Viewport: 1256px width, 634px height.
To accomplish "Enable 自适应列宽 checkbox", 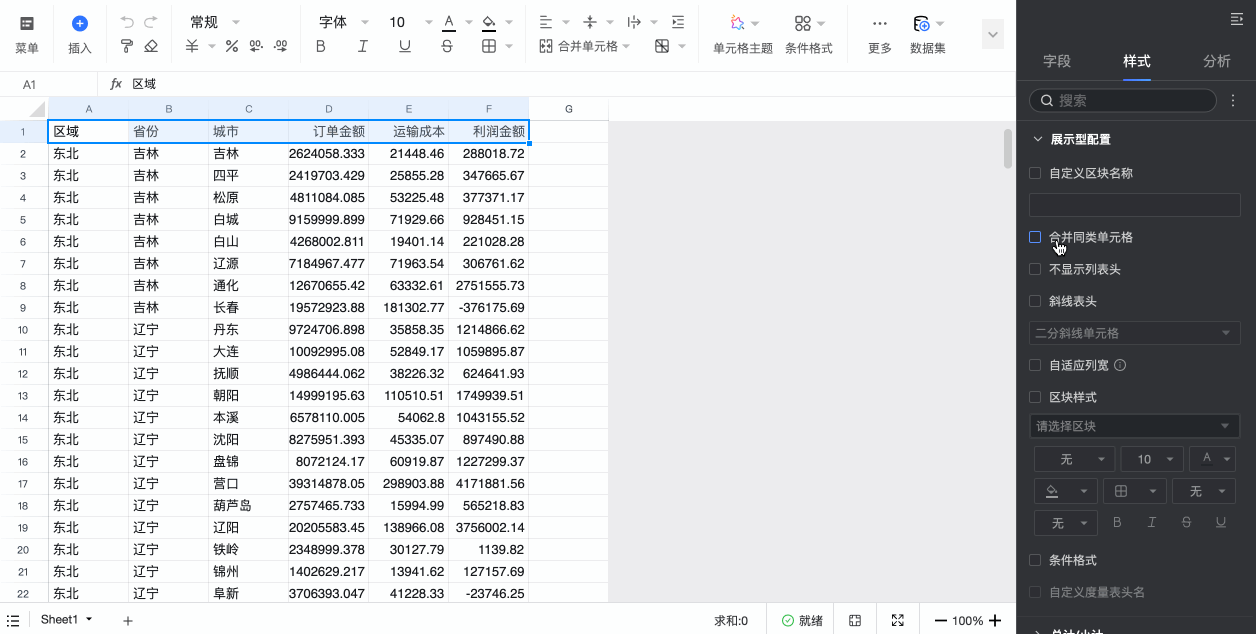I will tap(1035, 365).
